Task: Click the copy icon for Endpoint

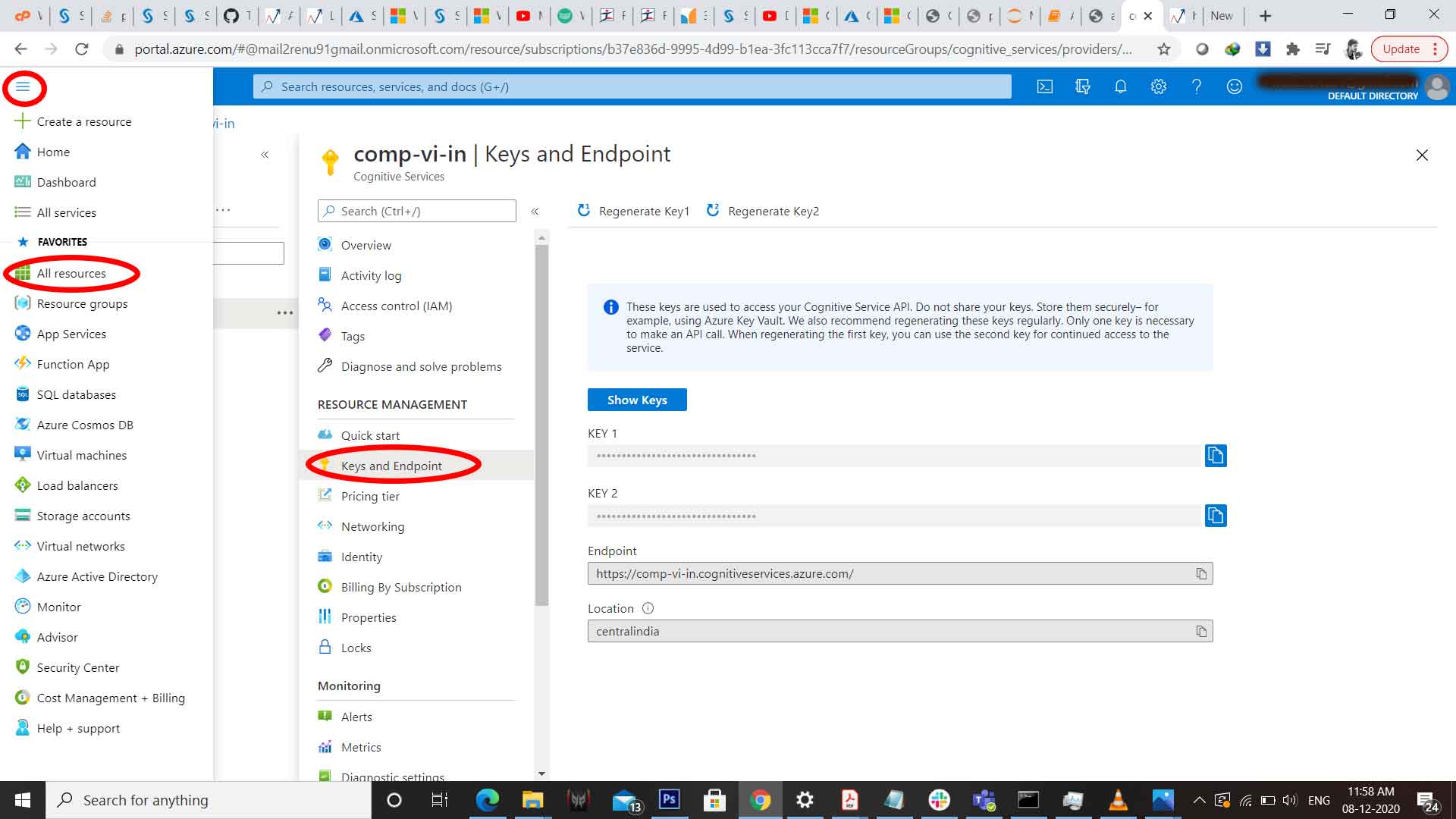Action: (1201, 573)
